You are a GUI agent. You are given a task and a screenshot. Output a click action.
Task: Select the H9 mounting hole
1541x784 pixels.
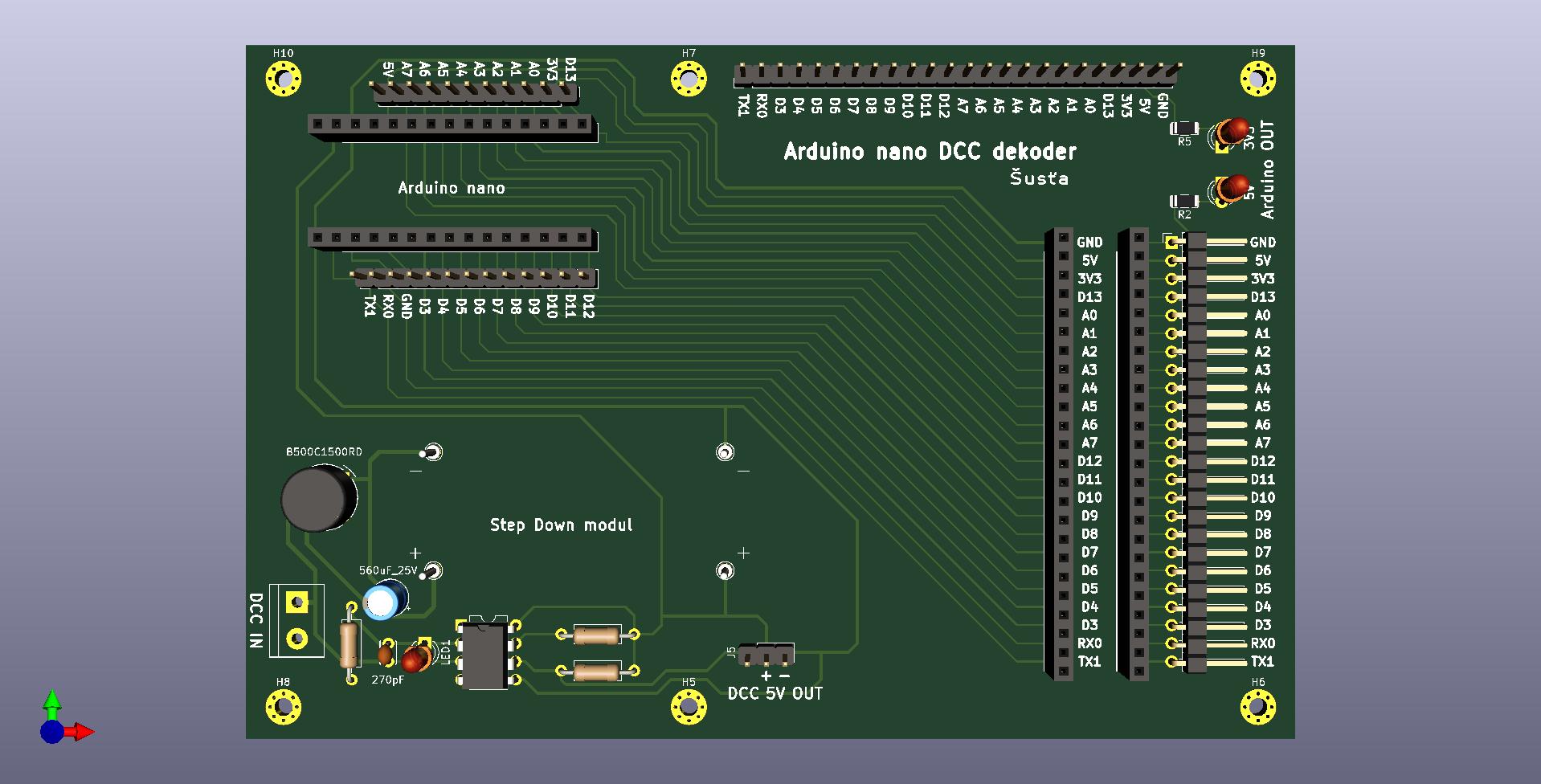1258,79
